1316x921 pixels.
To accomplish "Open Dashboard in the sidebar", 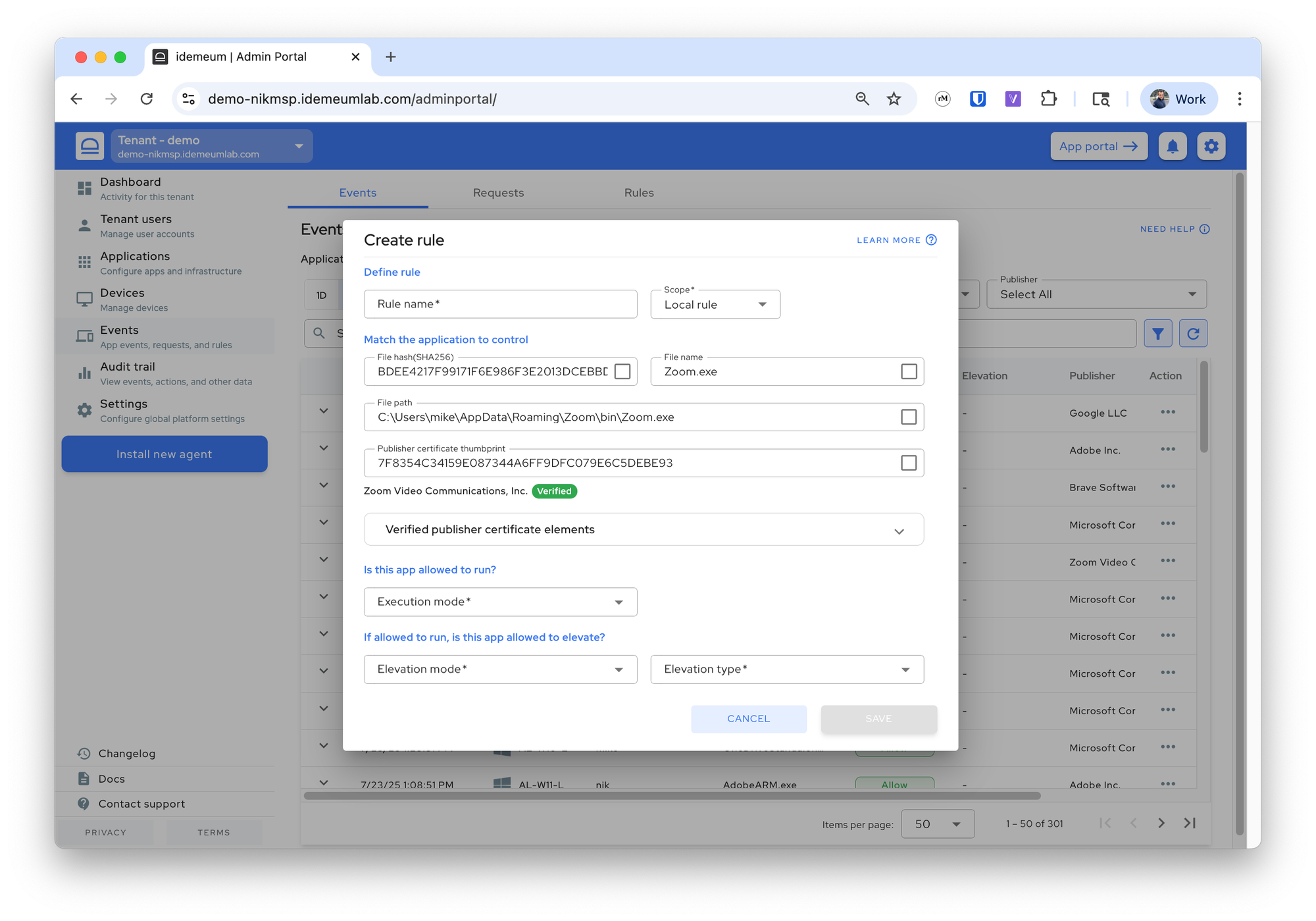I will 164,188.
